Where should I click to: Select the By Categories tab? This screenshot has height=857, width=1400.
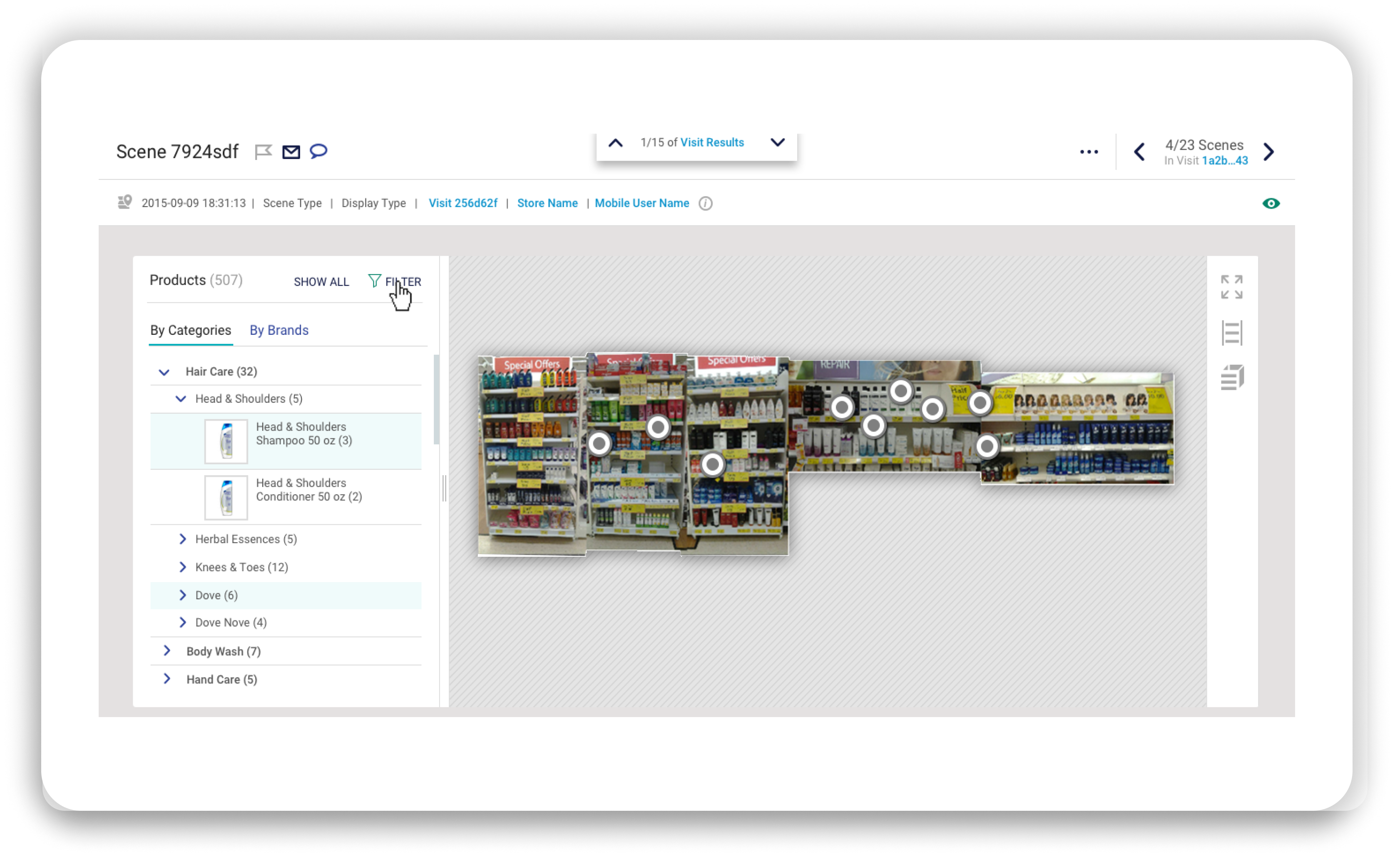point(190,330)
